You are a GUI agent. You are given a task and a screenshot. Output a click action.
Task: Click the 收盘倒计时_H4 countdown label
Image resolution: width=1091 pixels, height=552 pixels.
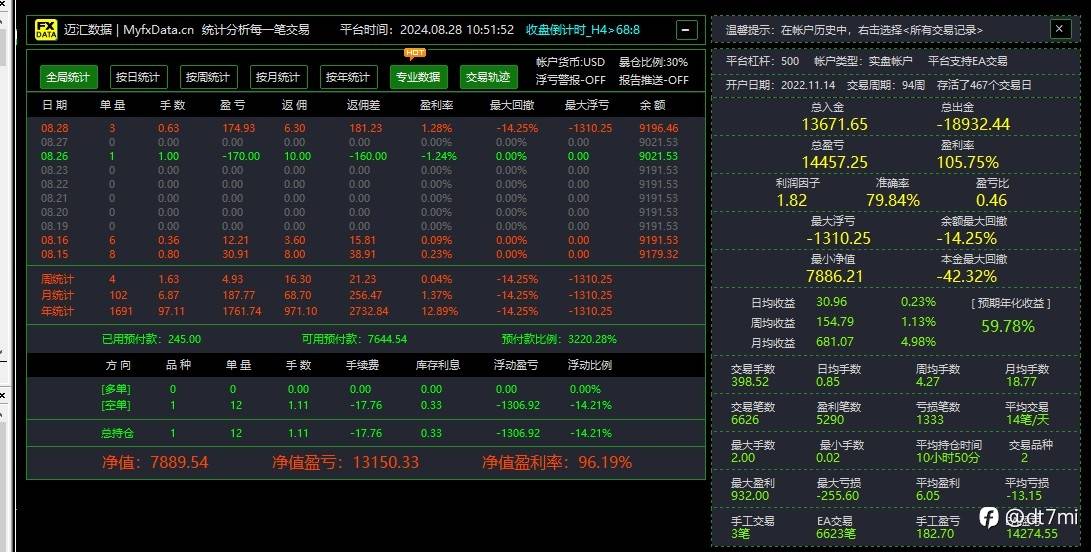point(582,30)
